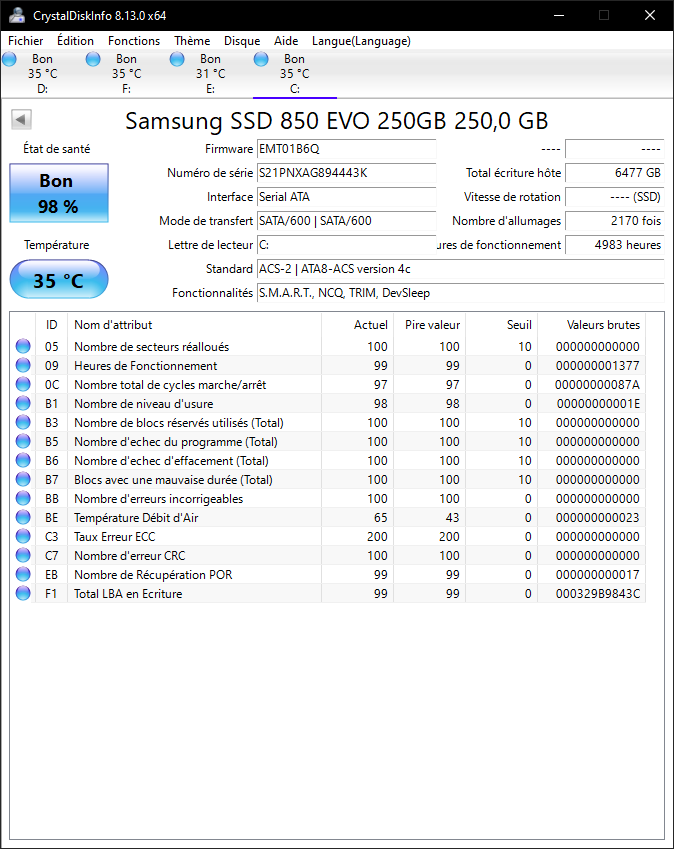Select the Nombre de Récupération POR row
Screen dimensions: 674x849
click(x=328, y=574)
